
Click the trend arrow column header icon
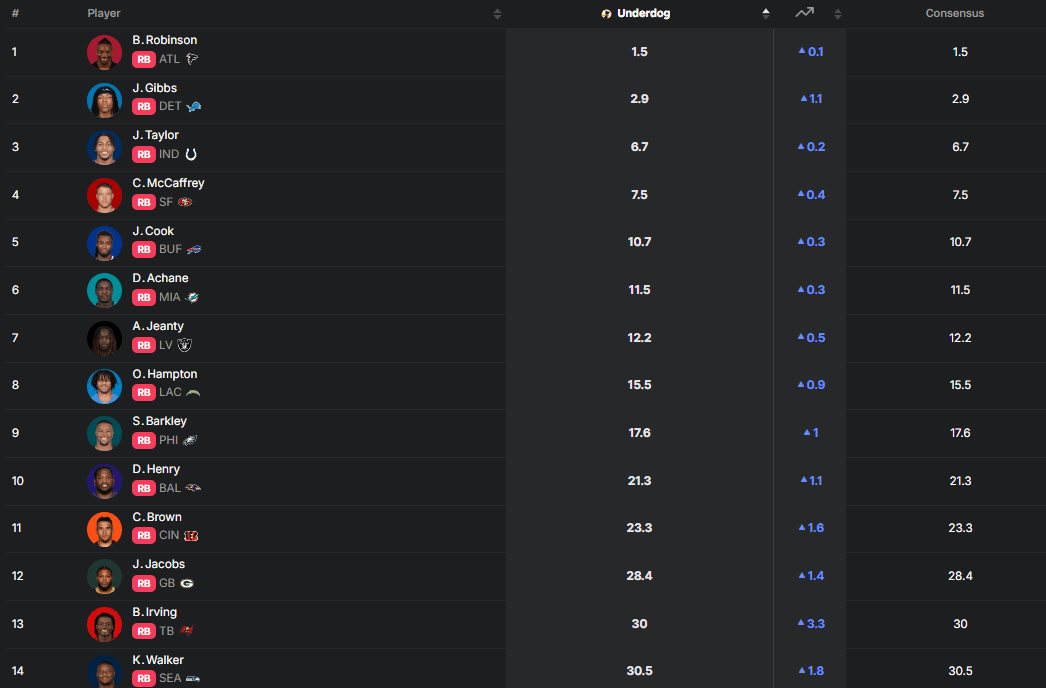point(804,13)
